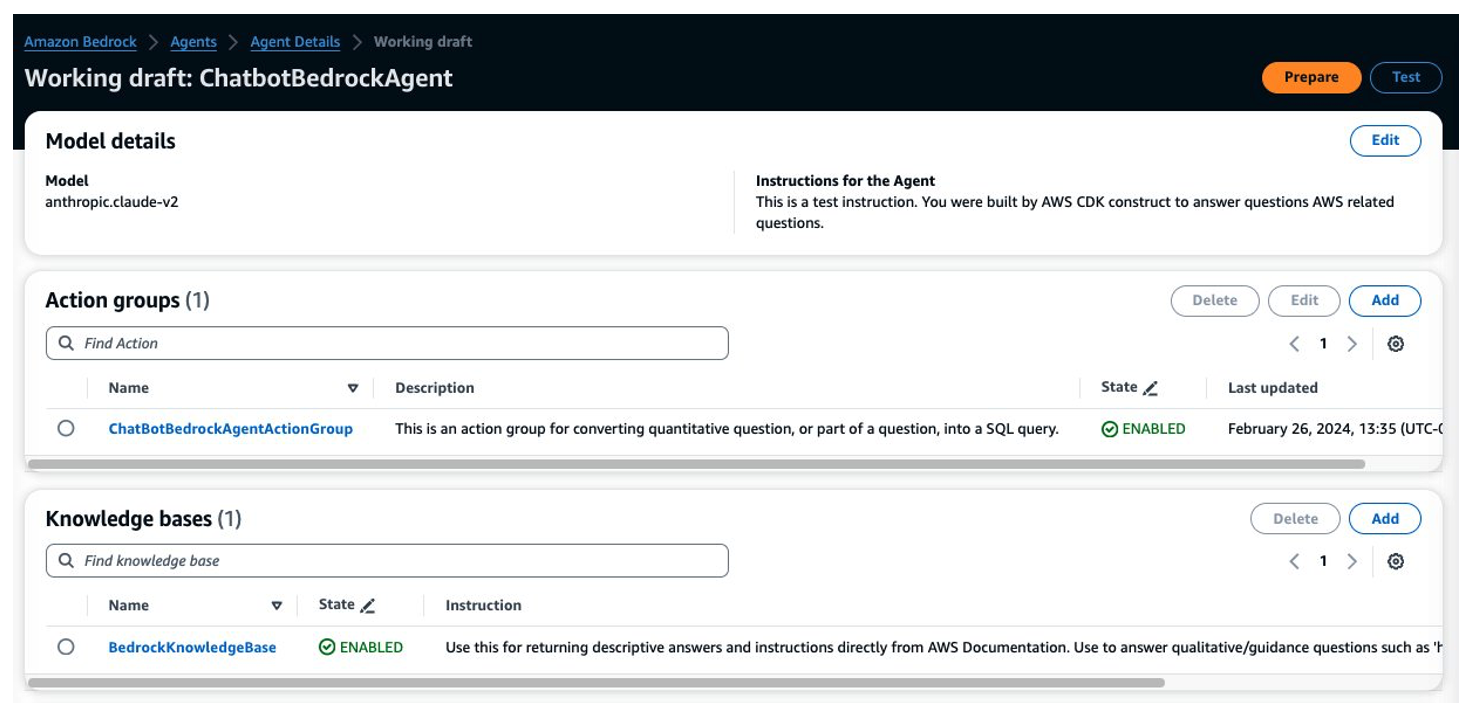Click the Description column header

click(434, 388)
